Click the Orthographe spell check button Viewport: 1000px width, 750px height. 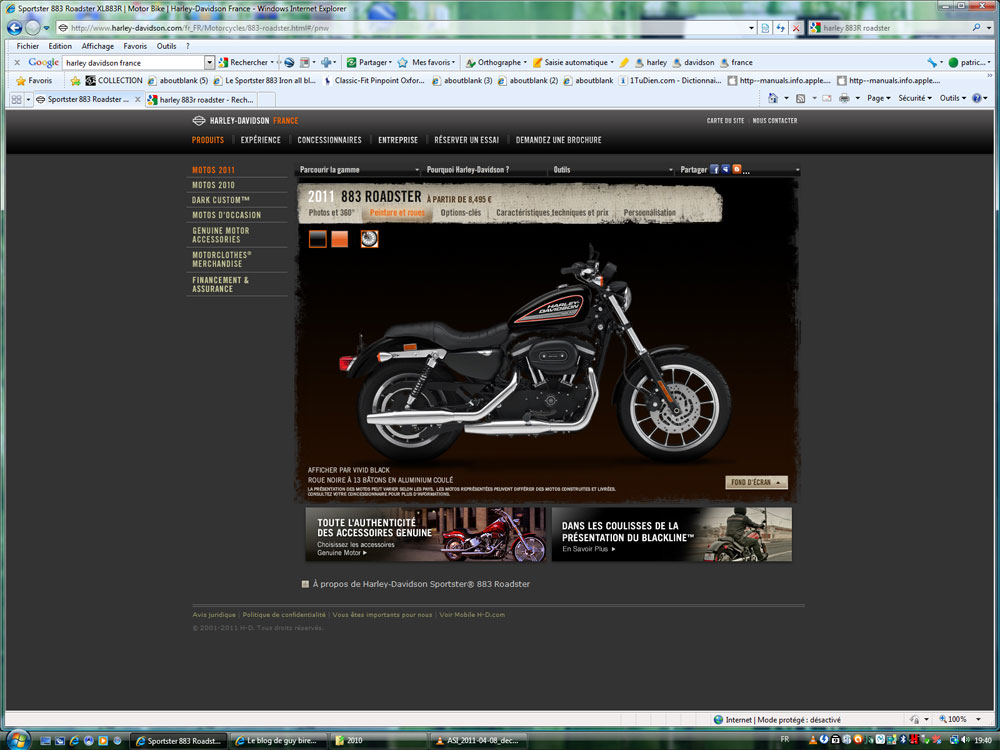pyautogui.click(x=496, y=62)
